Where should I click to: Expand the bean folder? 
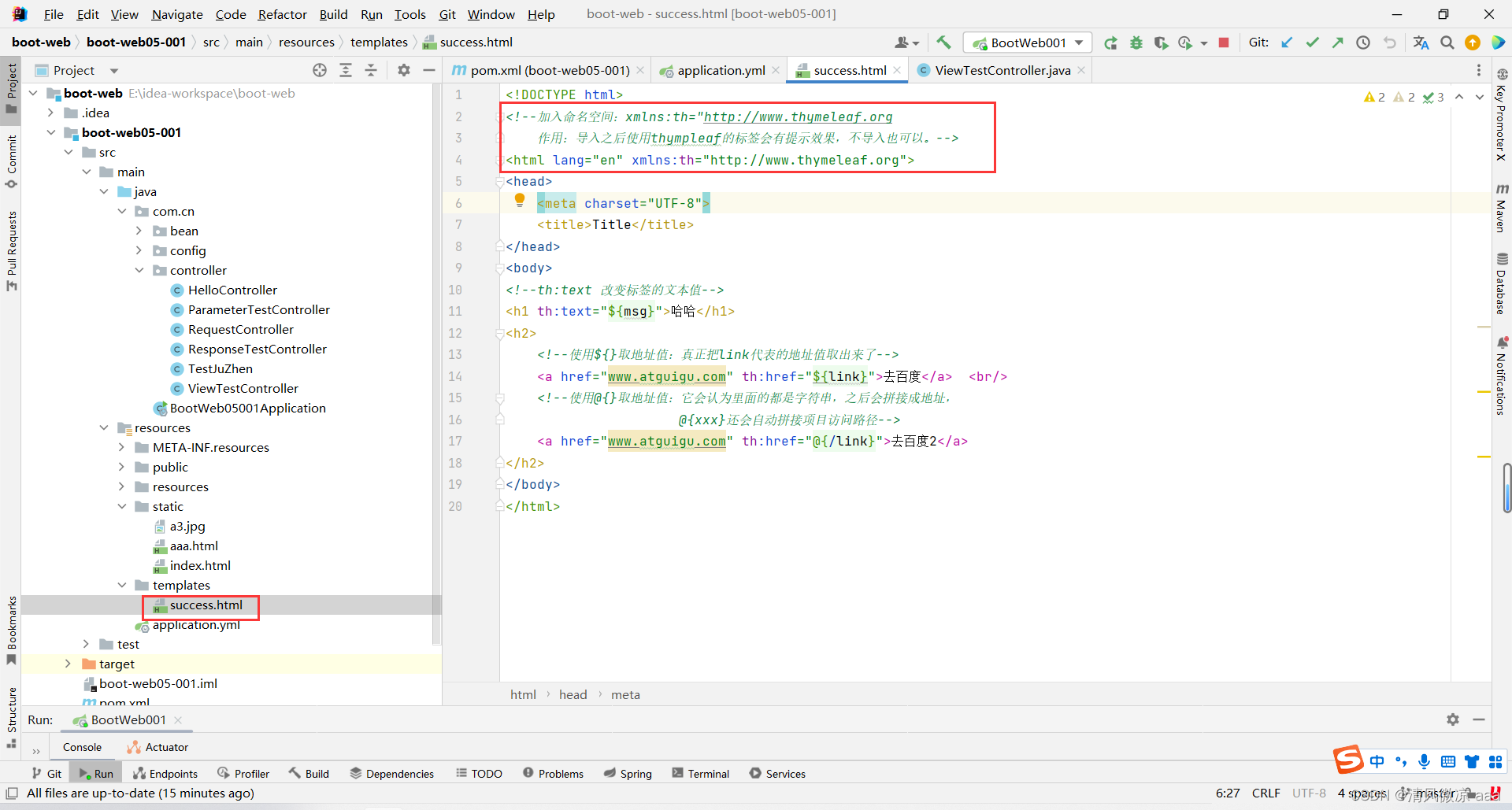[139, 231]
